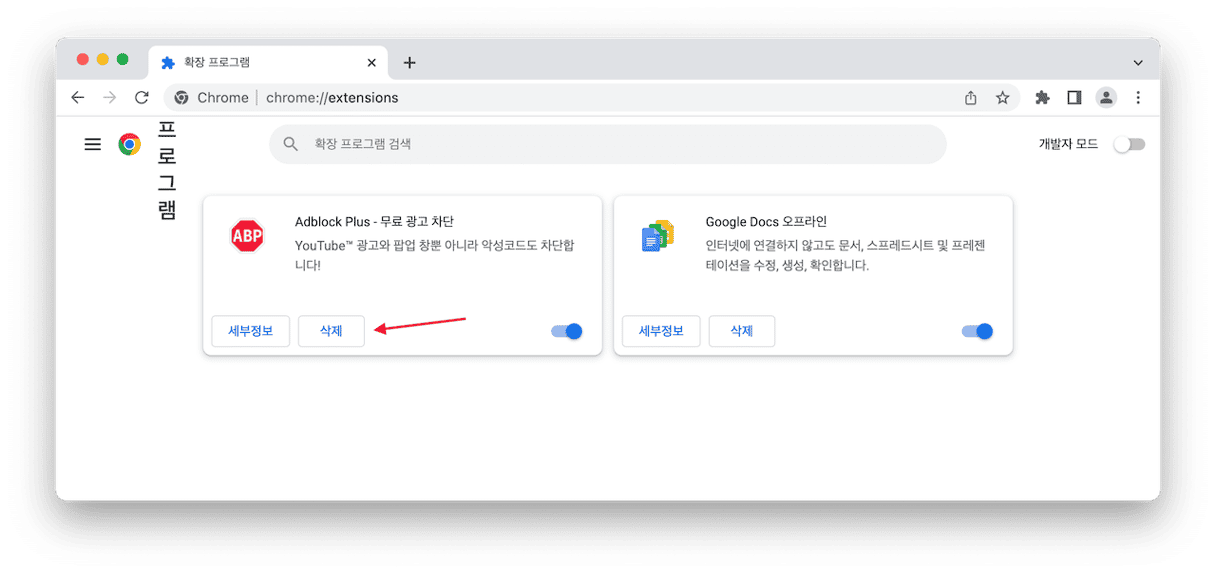This screenshot has width=1216, height=574.
Task: Open 세부정보 for Adblock Plus
Action: coord(251,331)
